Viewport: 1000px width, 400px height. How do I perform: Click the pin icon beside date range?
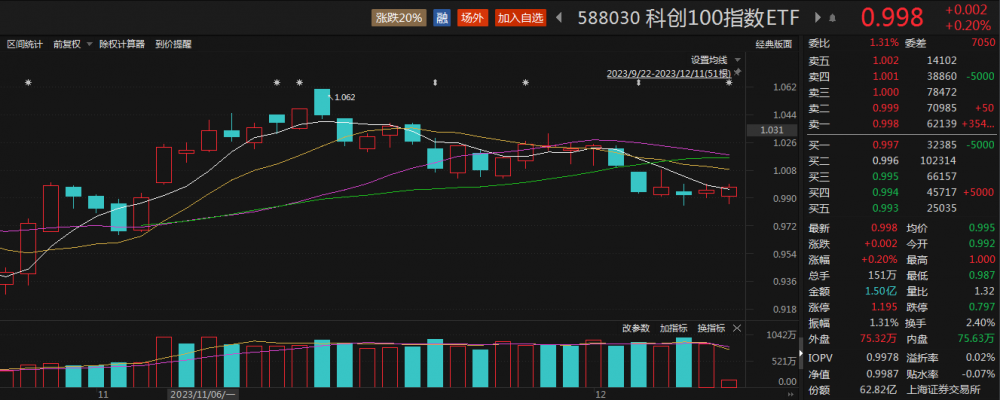tap(739, 73)
